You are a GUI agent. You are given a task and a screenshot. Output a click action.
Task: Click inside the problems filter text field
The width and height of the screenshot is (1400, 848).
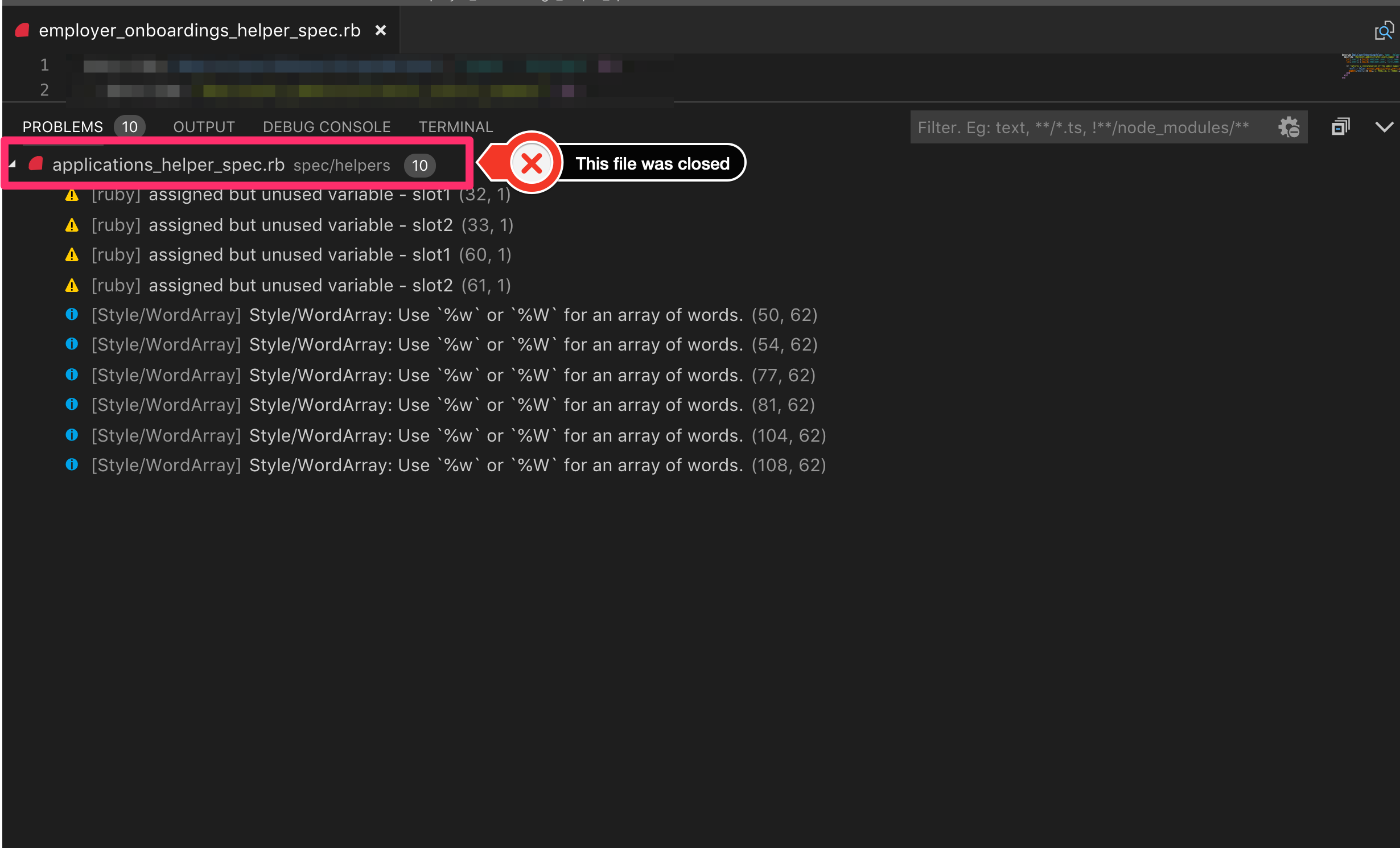point(1081,127)
